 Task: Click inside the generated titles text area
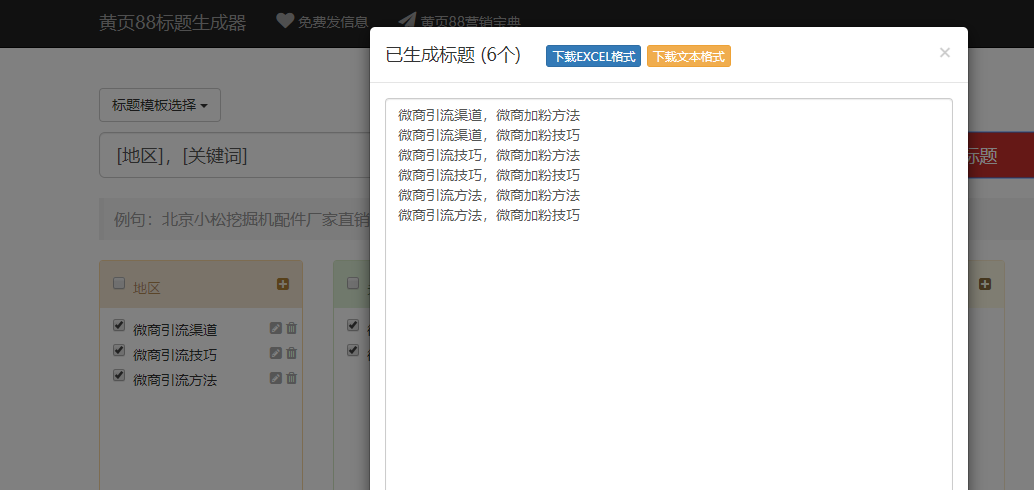[x=669, y=295]
